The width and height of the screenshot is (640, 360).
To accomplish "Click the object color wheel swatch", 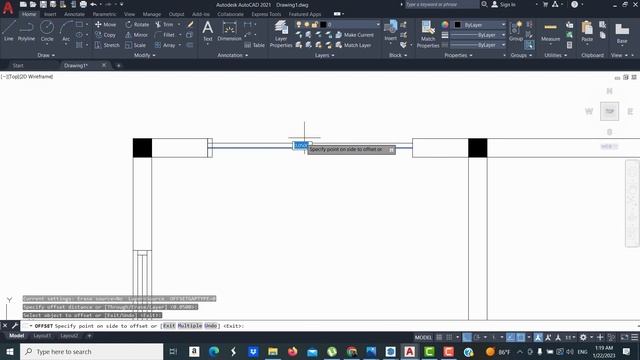I will click(x=445, y=24).
